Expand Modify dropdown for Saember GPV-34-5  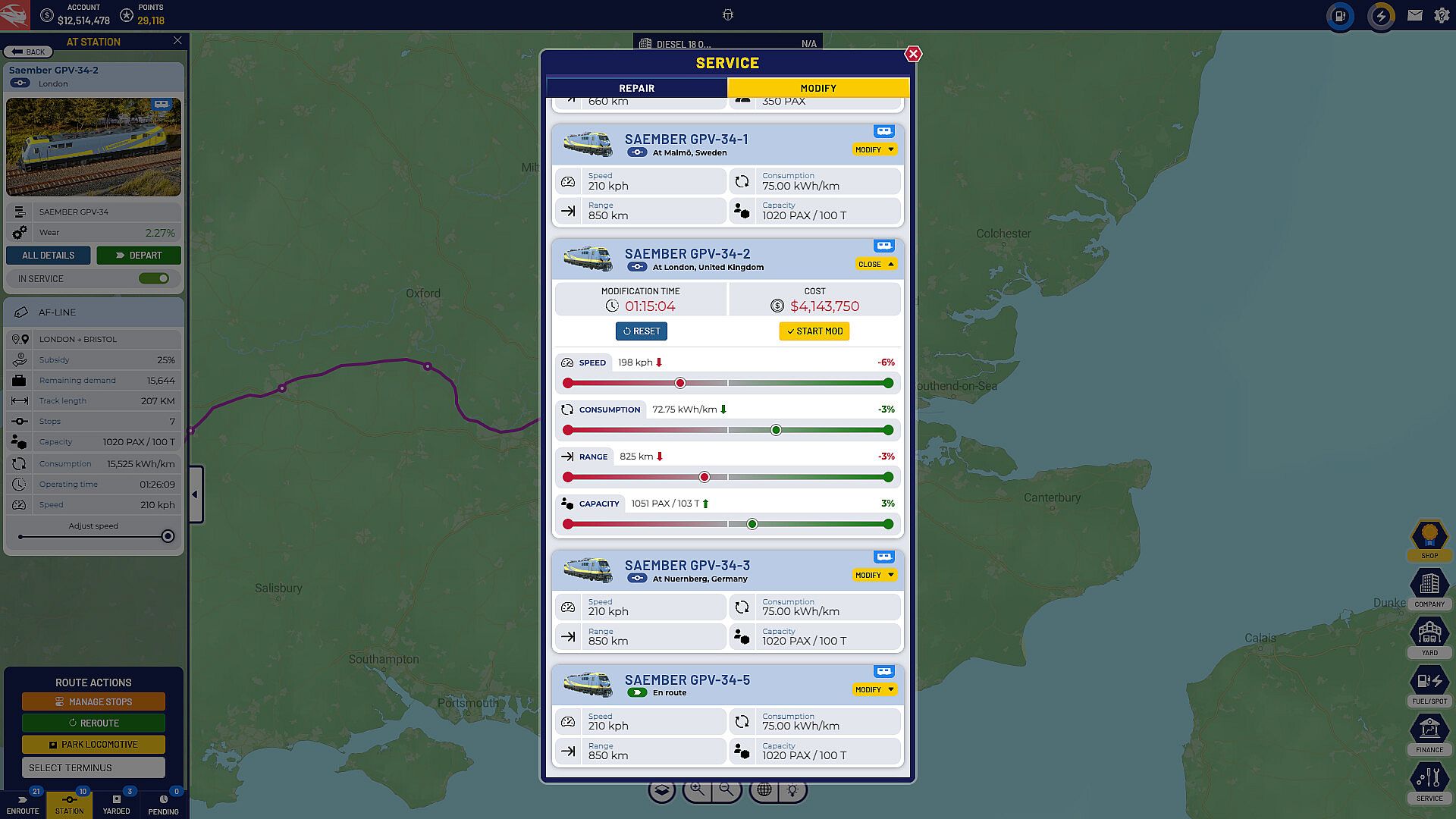874,689
